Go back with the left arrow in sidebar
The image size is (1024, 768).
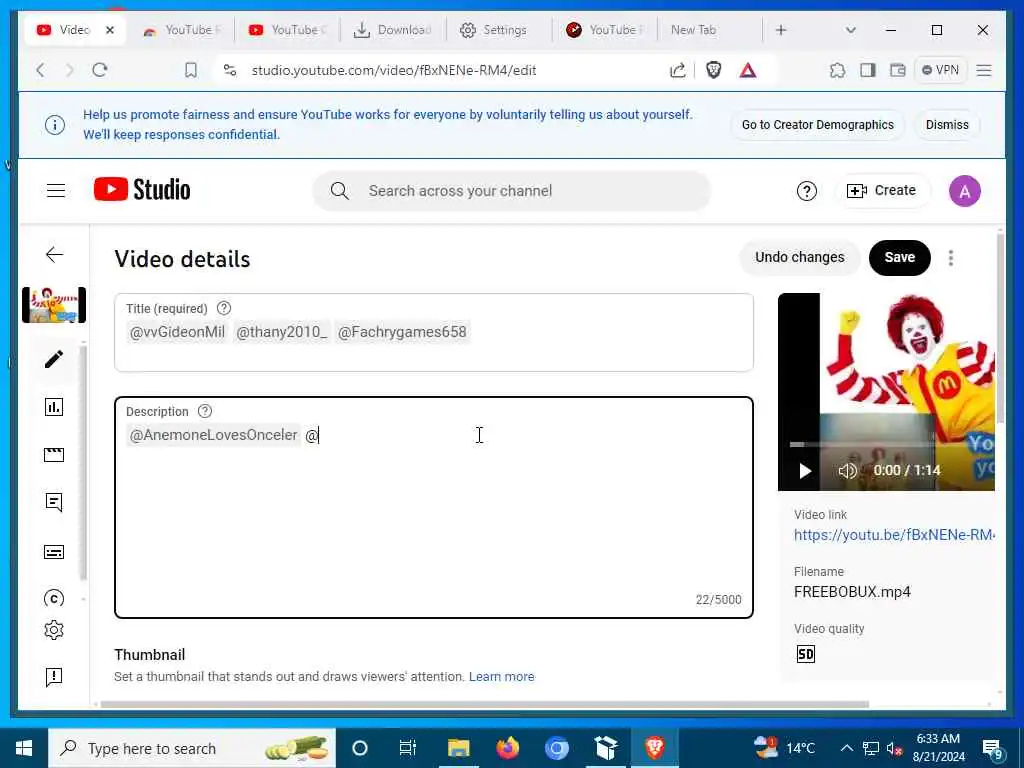pyautogui.click(x=55, y=255)
